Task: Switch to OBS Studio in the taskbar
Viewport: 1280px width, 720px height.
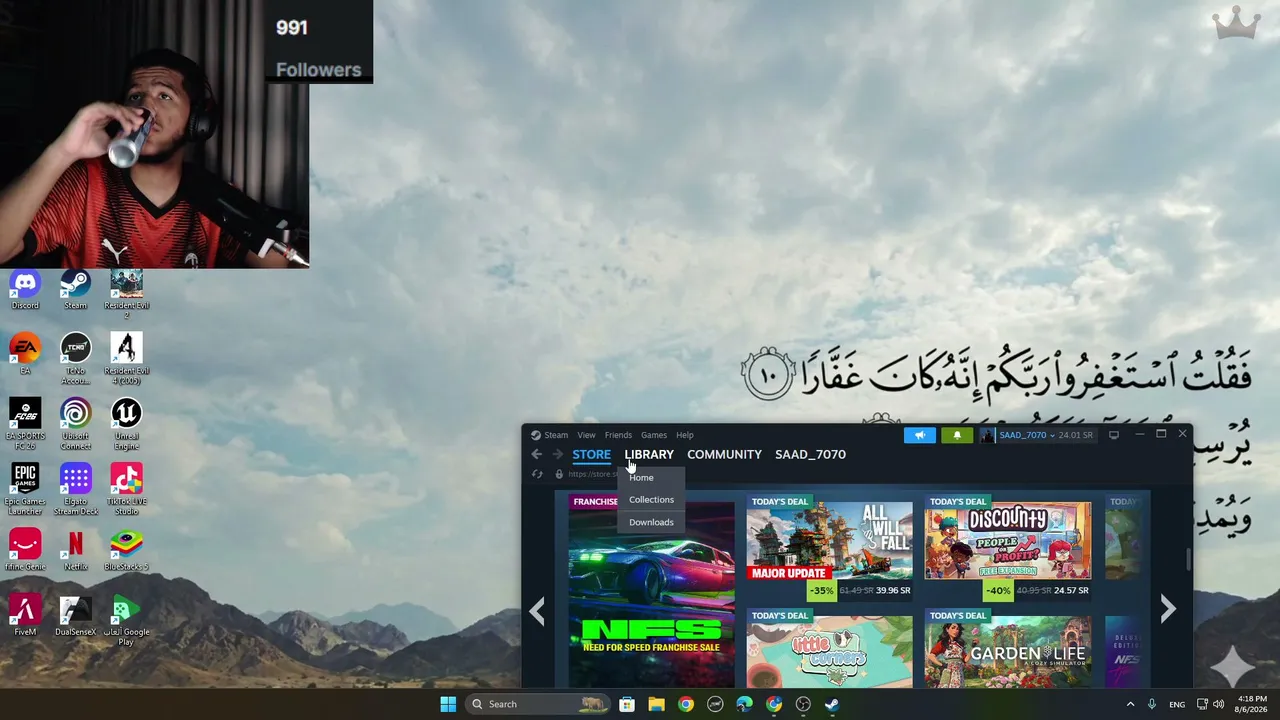Action: click(803, 704)
